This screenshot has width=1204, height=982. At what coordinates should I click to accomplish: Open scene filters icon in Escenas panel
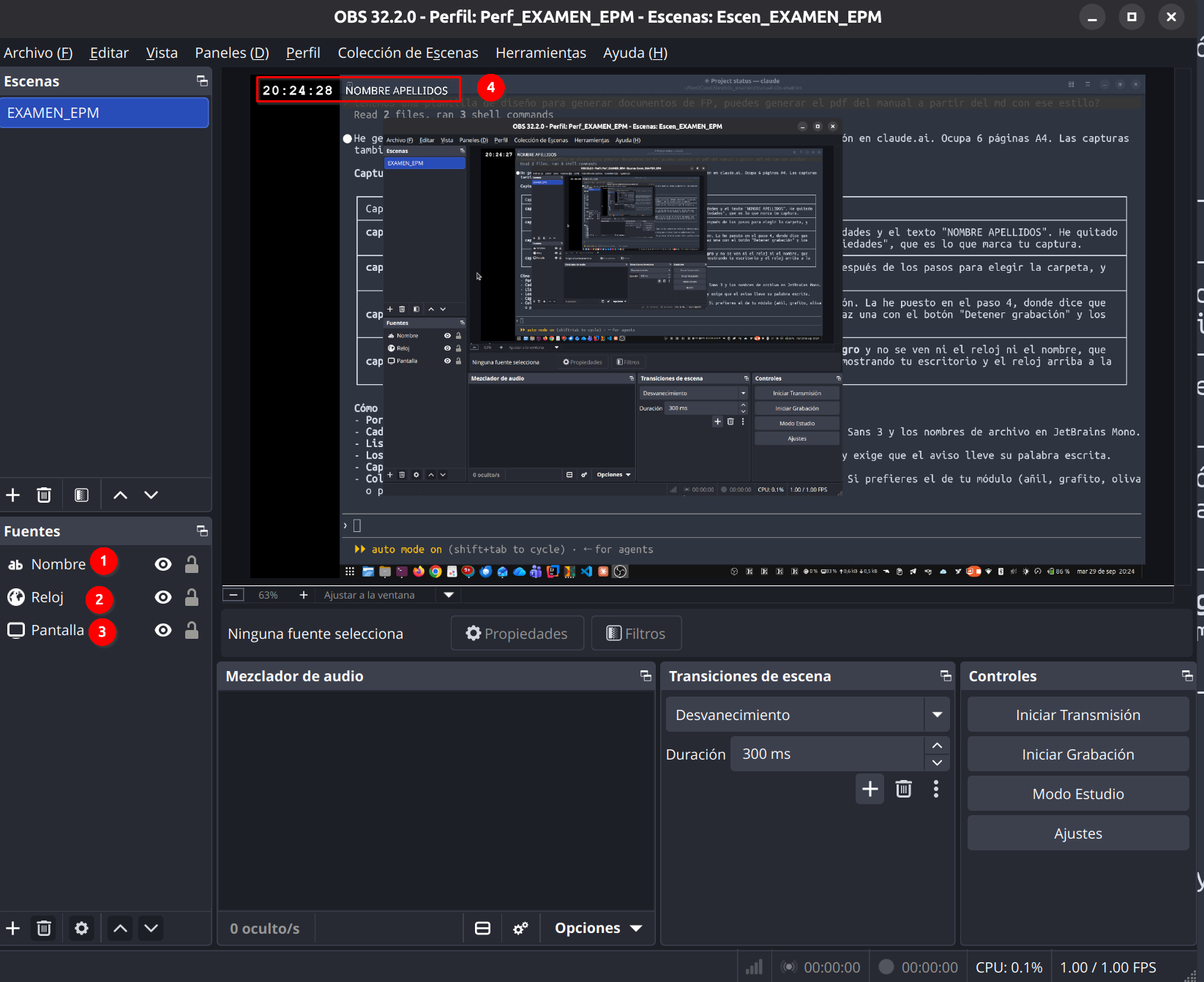(81, 495)
